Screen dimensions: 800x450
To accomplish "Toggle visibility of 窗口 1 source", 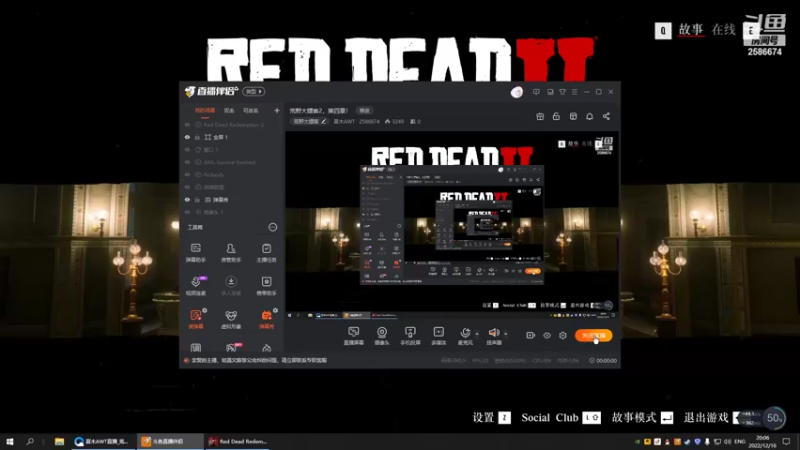I will point(187,149).
